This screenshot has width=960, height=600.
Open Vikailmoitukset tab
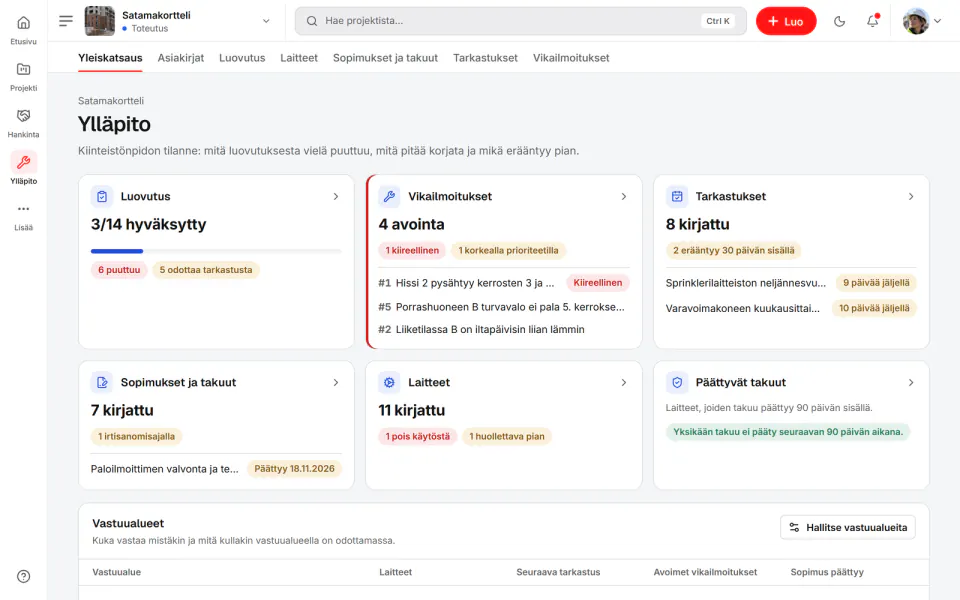coord(571,58)
